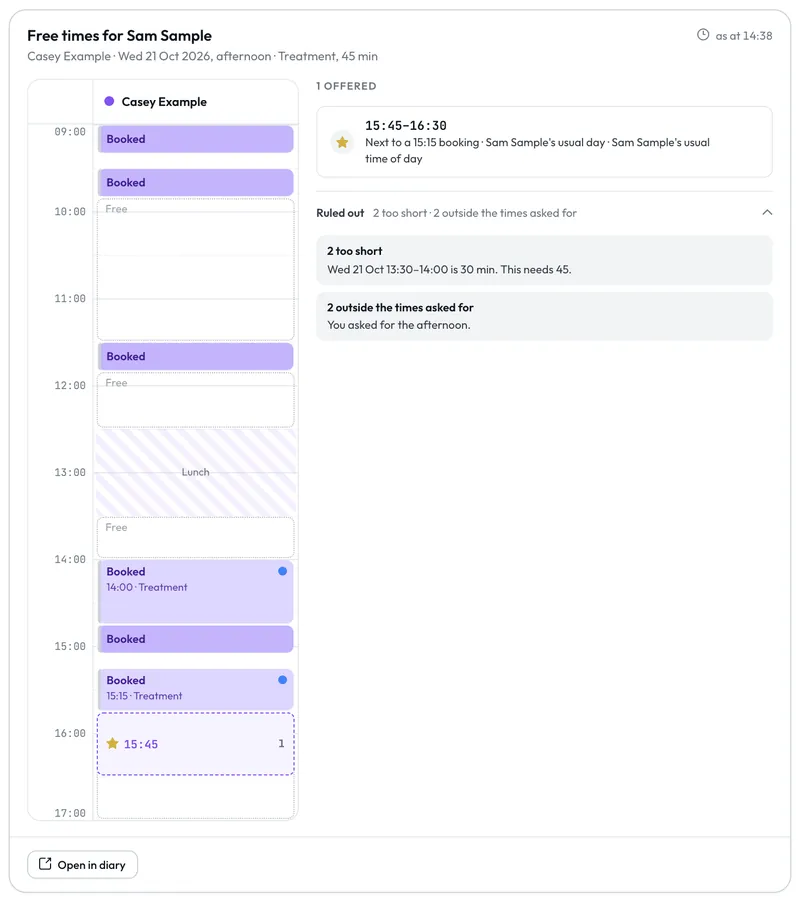This screenshot has height=901, width=800.
Task: Open the 2 too short explanation card
Action: pyautogui.click(x=544, y=260)
